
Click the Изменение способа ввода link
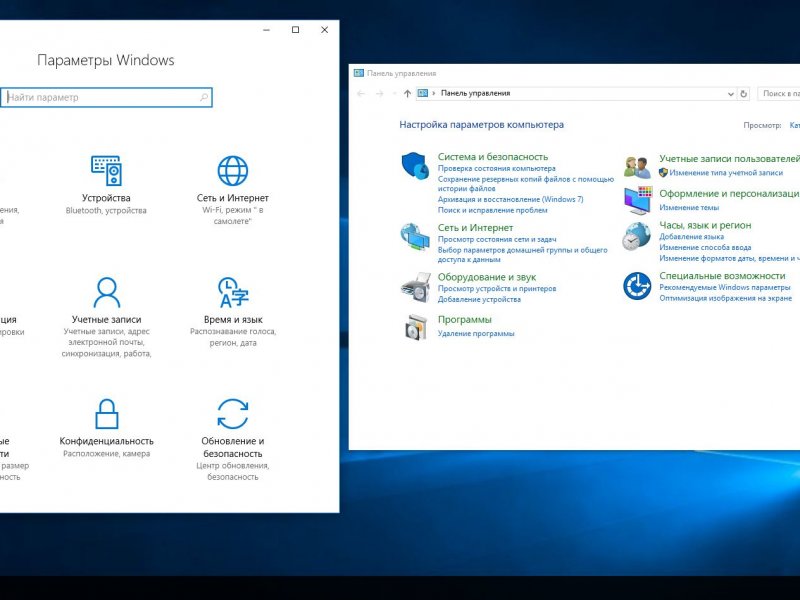705,247
